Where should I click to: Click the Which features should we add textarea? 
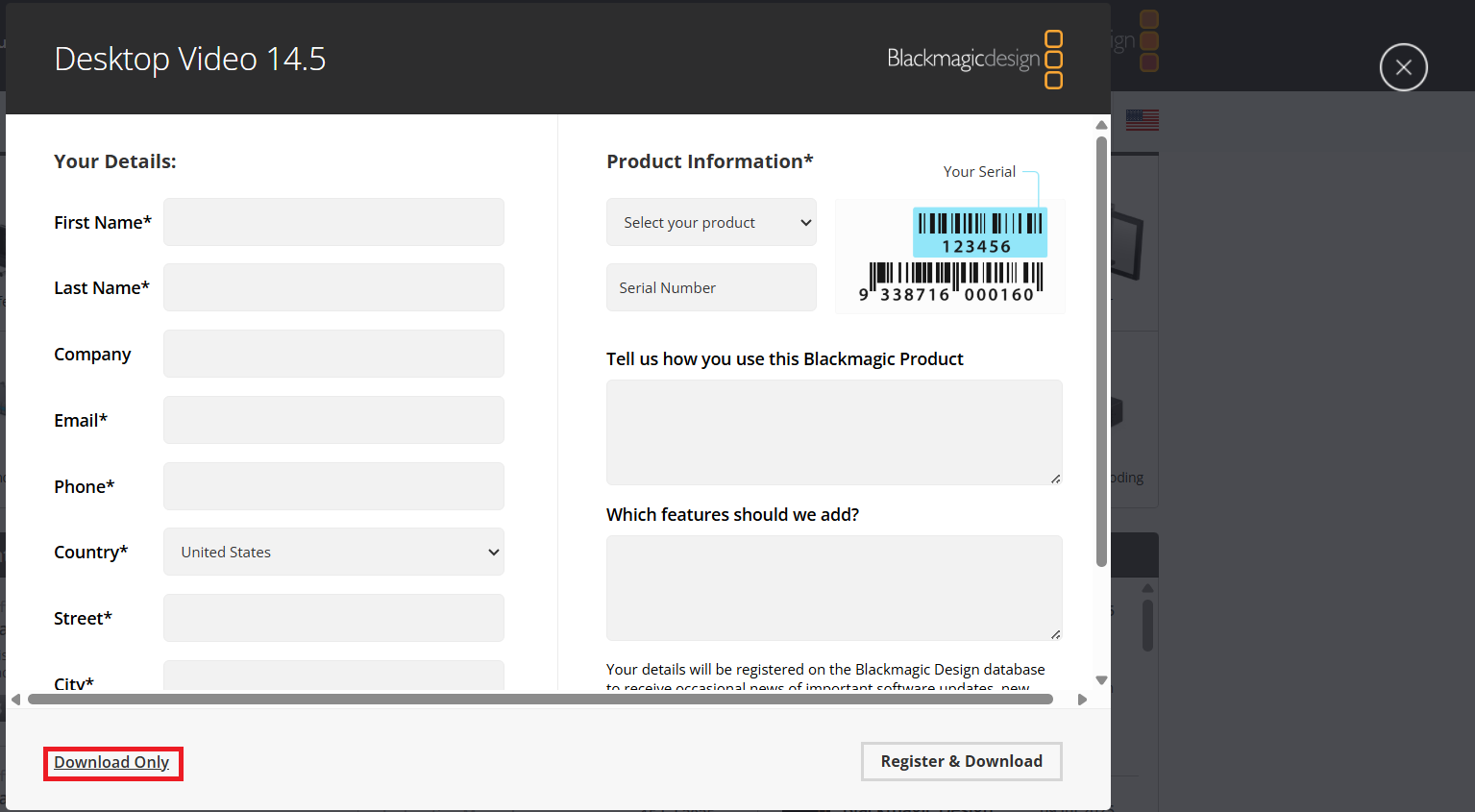pyautogui.click(x=833, y=588)
